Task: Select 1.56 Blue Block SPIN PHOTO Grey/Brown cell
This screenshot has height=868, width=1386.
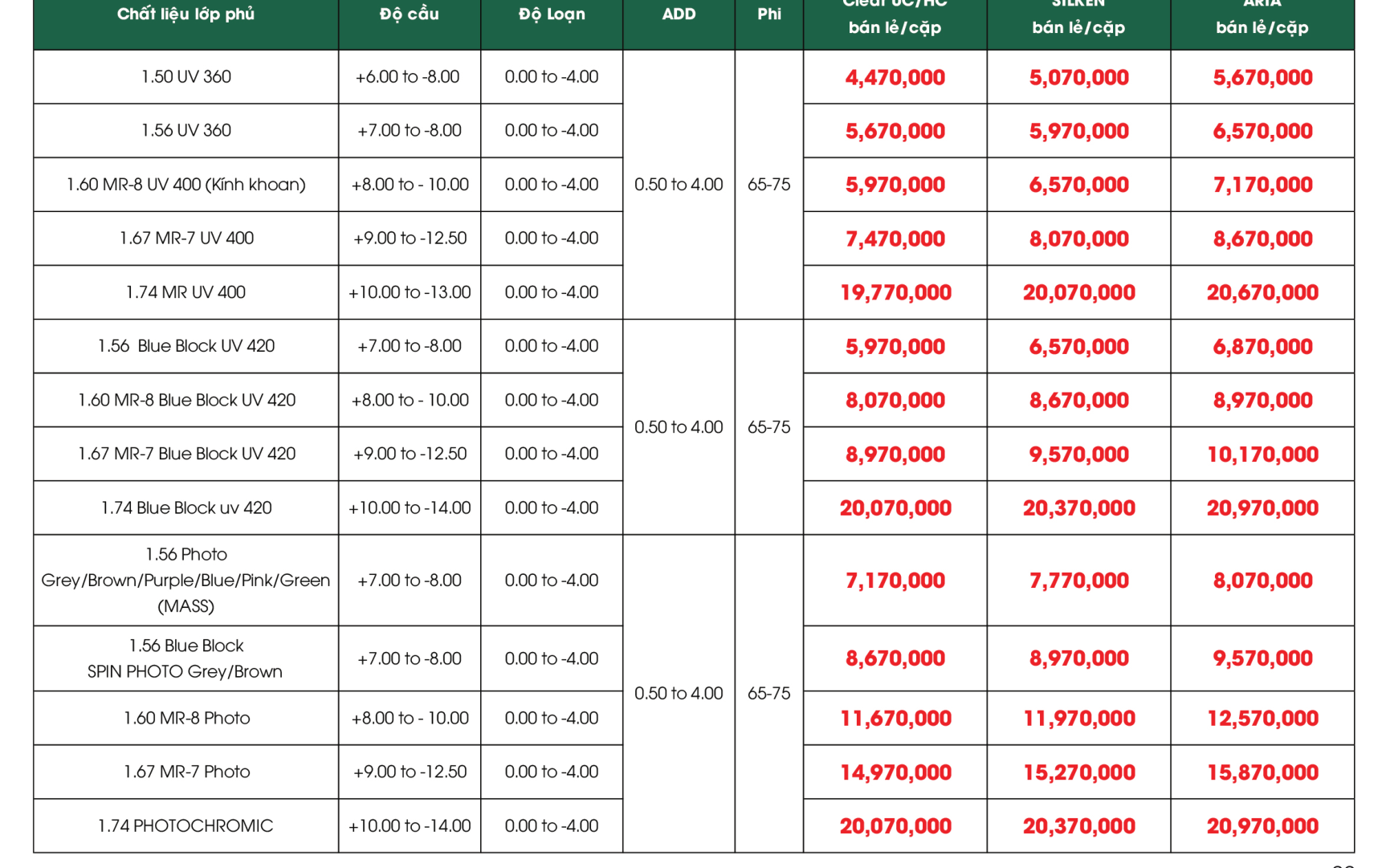Action: pyautogui.click(x=186, y=658)
